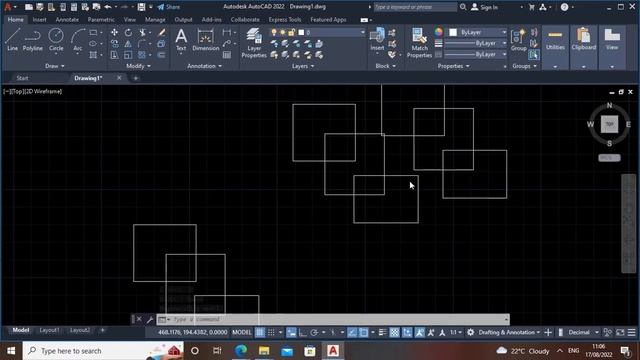The height and width of the screenshot is (360, 640).
Task: Select the Dimension tool
Action: [x=206, y=40]
